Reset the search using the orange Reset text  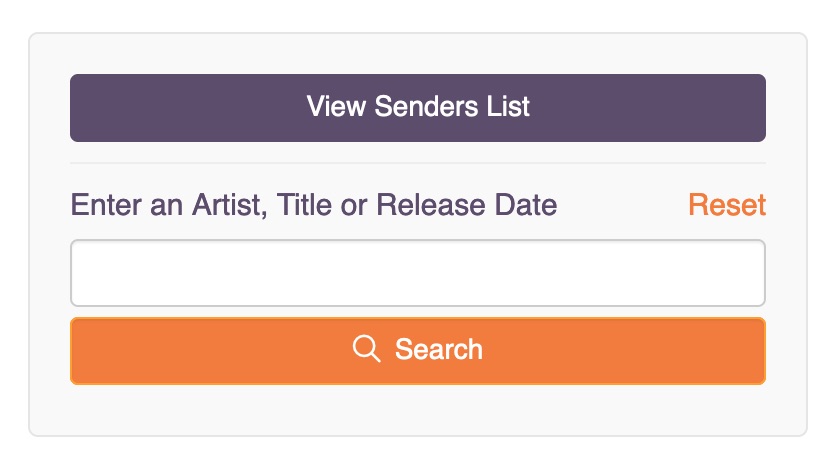point(727,205)
